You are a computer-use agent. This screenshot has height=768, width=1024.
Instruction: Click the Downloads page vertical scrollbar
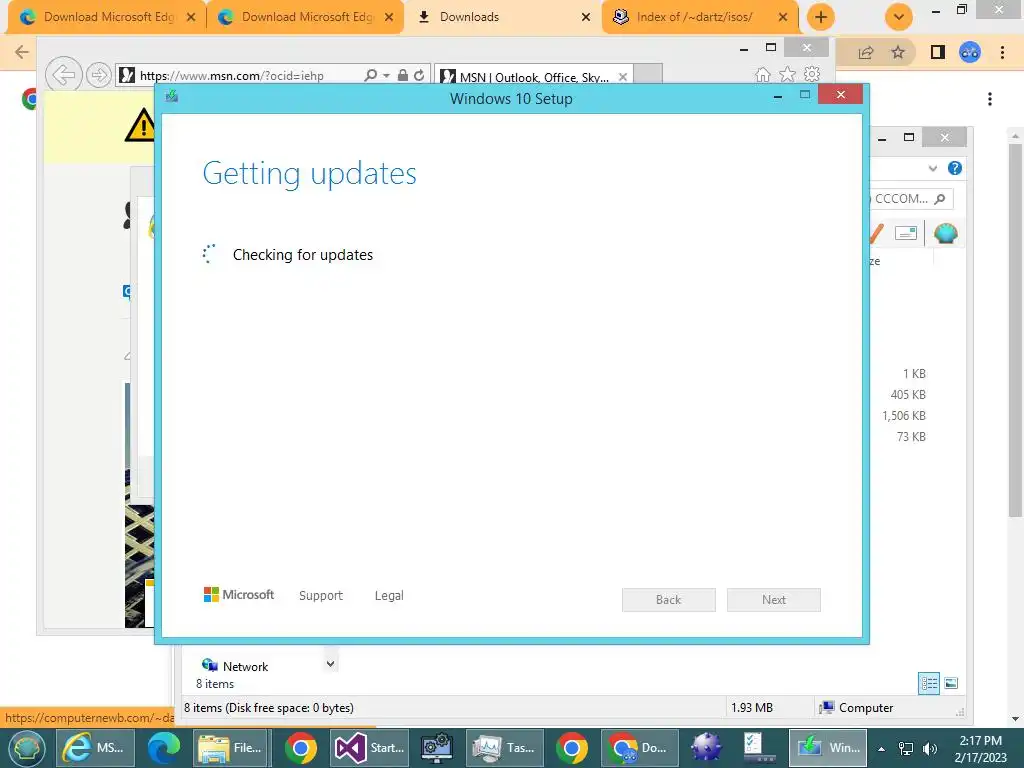(x=1015, y=330)
